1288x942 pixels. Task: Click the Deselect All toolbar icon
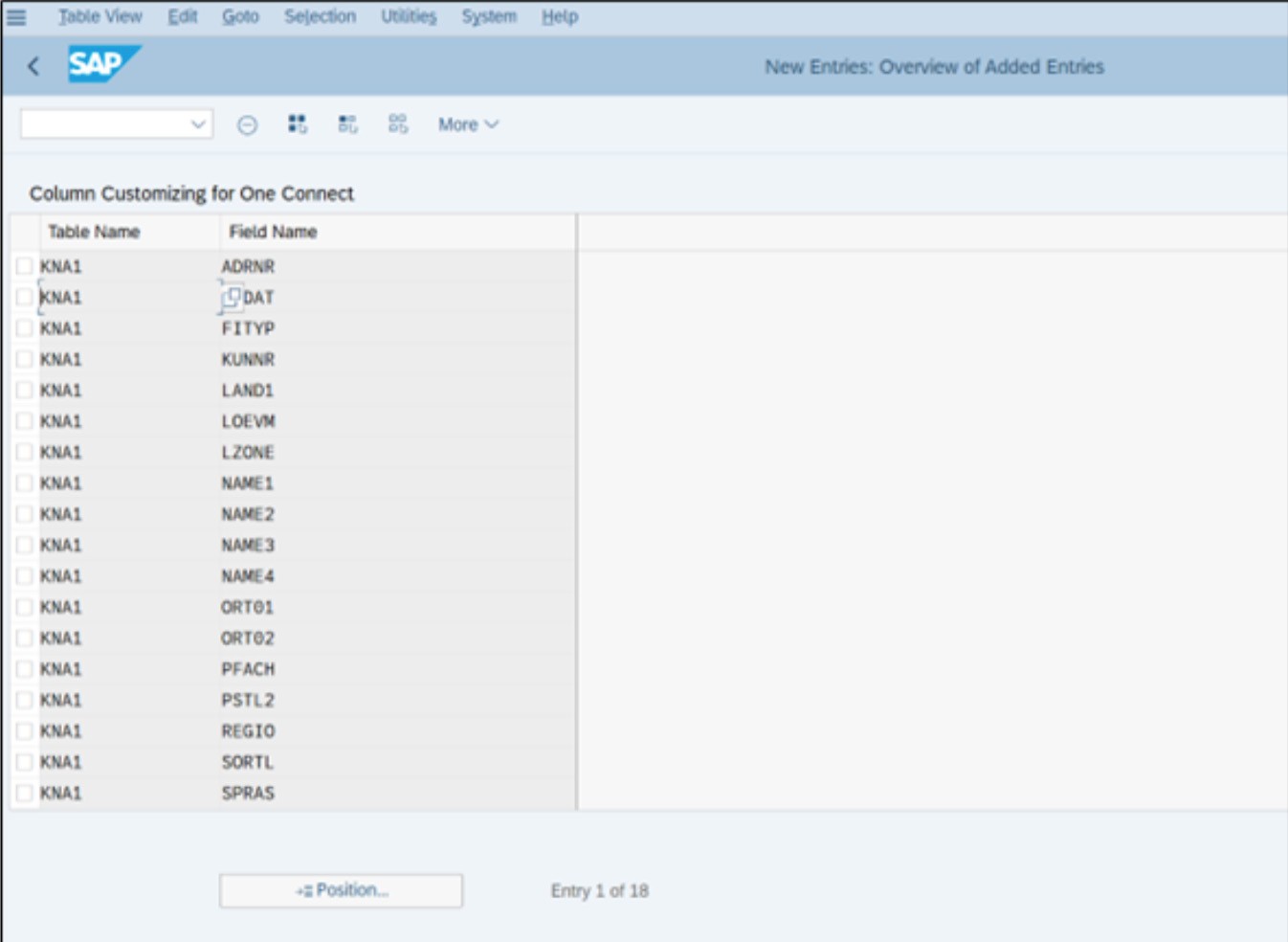[398, 124]
